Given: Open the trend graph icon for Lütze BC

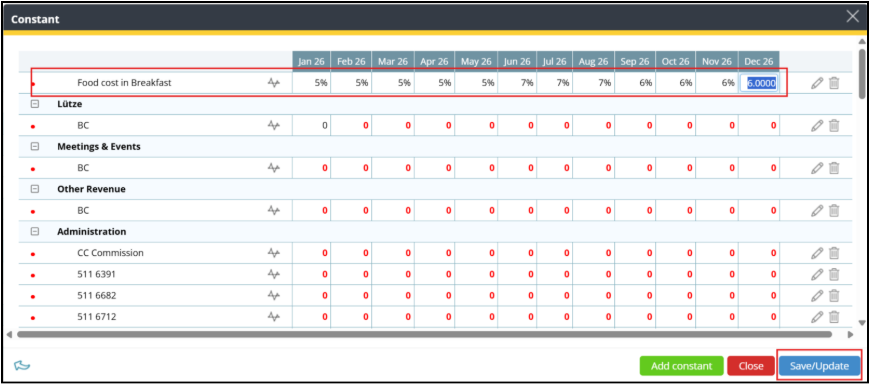Looking at the screenshot, I should (274, 125).
